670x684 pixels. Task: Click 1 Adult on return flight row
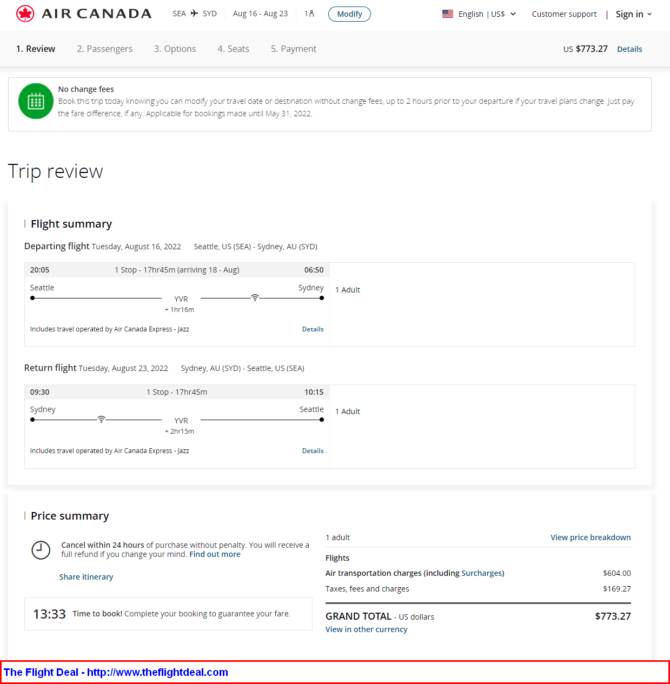point(348,411)
